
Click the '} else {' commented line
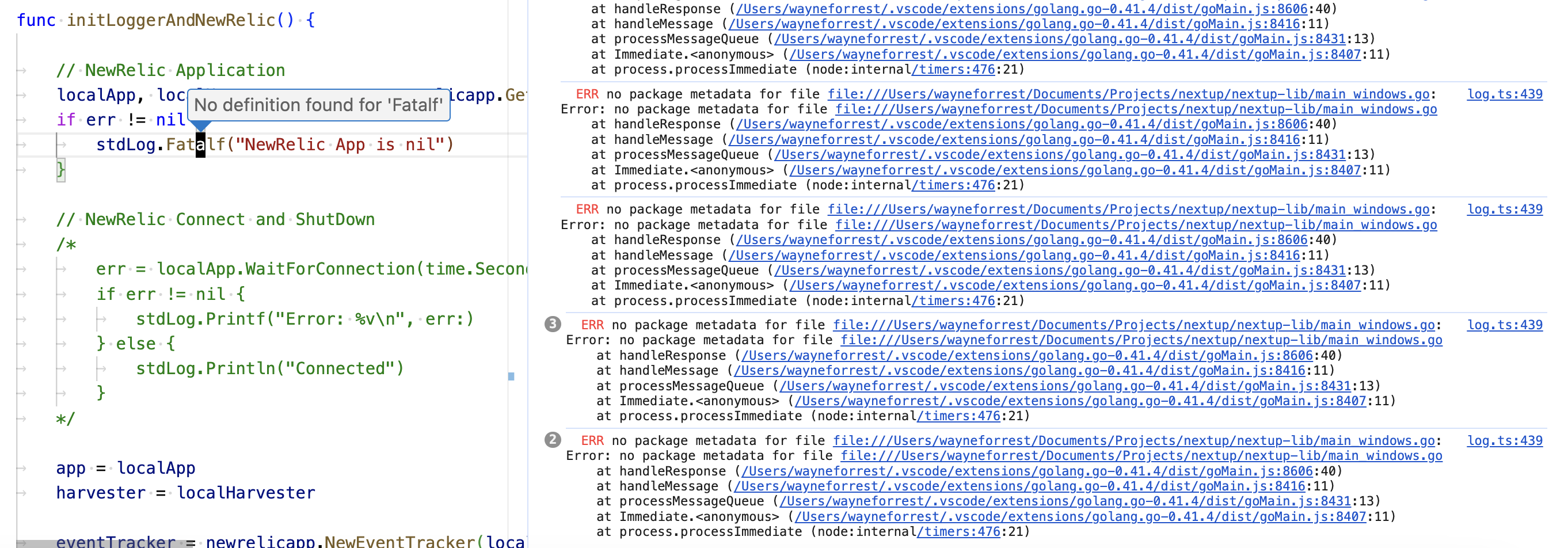coord(136,344)
